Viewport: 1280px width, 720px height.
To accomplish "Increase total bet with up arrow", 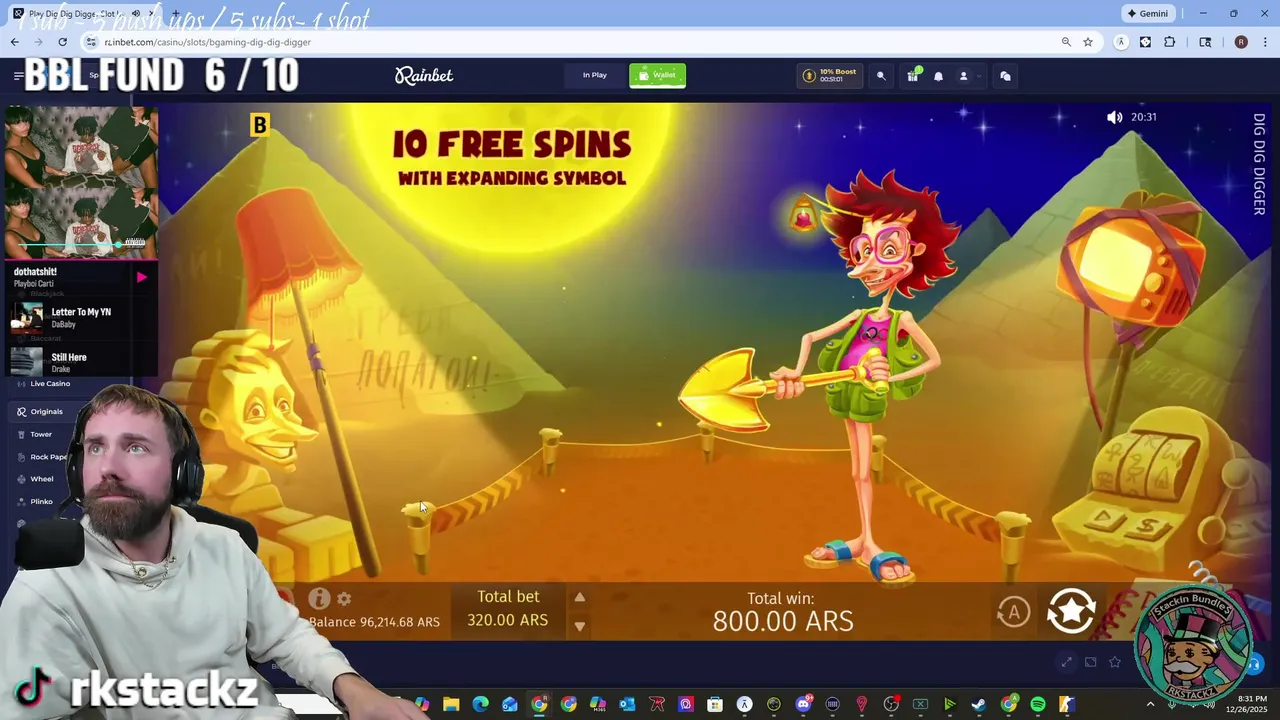I will pyautogui.click(x=579, y=598).
